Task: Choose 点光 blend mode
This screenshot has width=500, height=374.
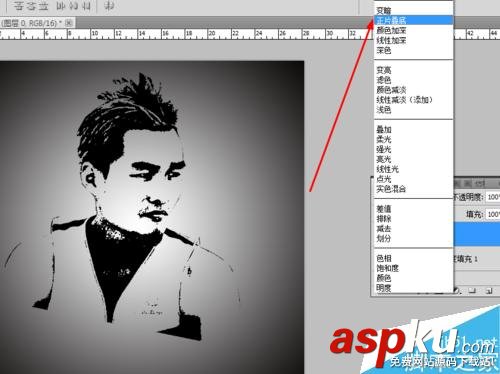Action: (x=413, y=179)
